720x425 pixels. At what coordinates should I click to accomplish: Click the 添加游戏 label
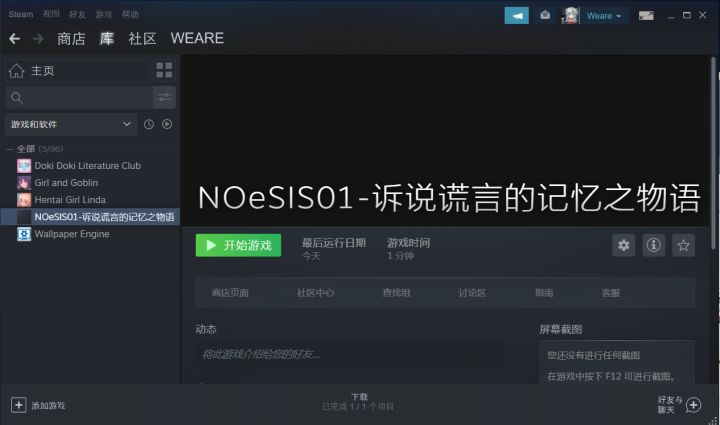click(x=48, y=406)
